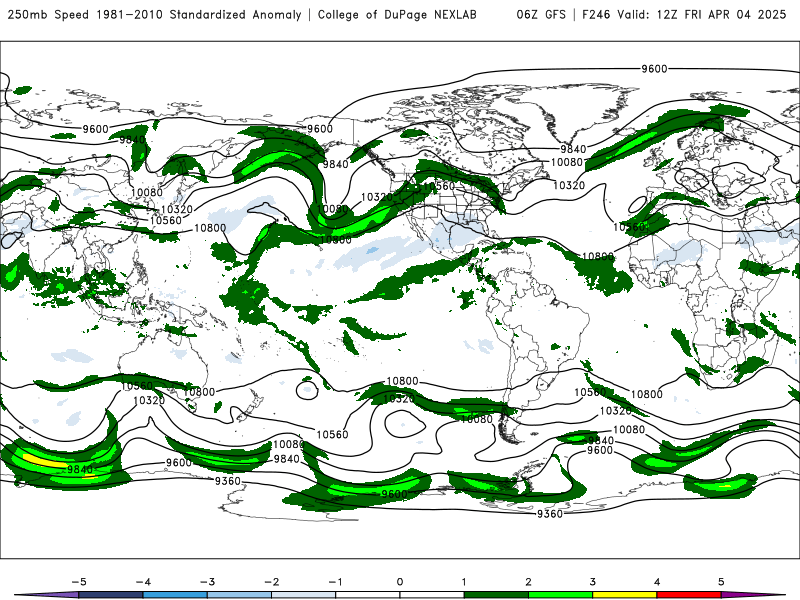Click the topmost '9600' contour label above Greenland
800x600 pixels.
coord(654,69)
